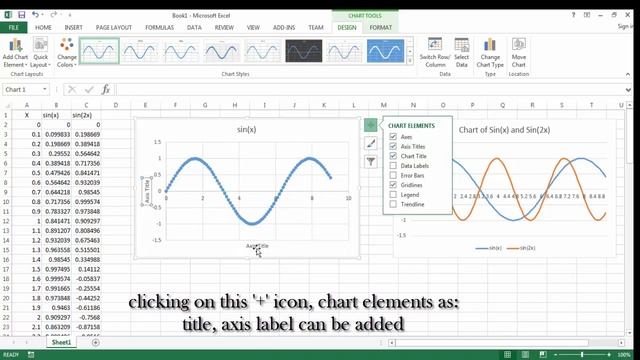
Task: Click the formula bar confirm checkmark icon
Action: [89, 89]
